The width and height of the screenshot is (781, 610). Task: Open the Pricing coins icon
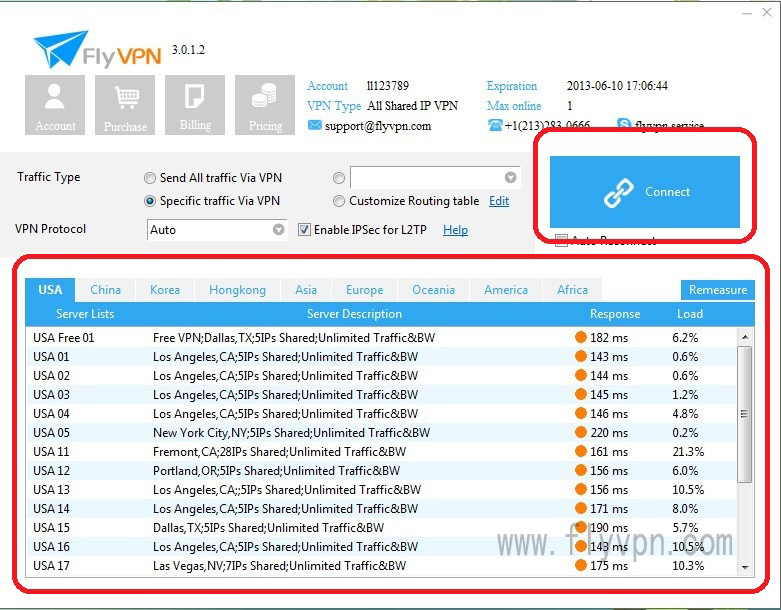(x=265, y=105)
